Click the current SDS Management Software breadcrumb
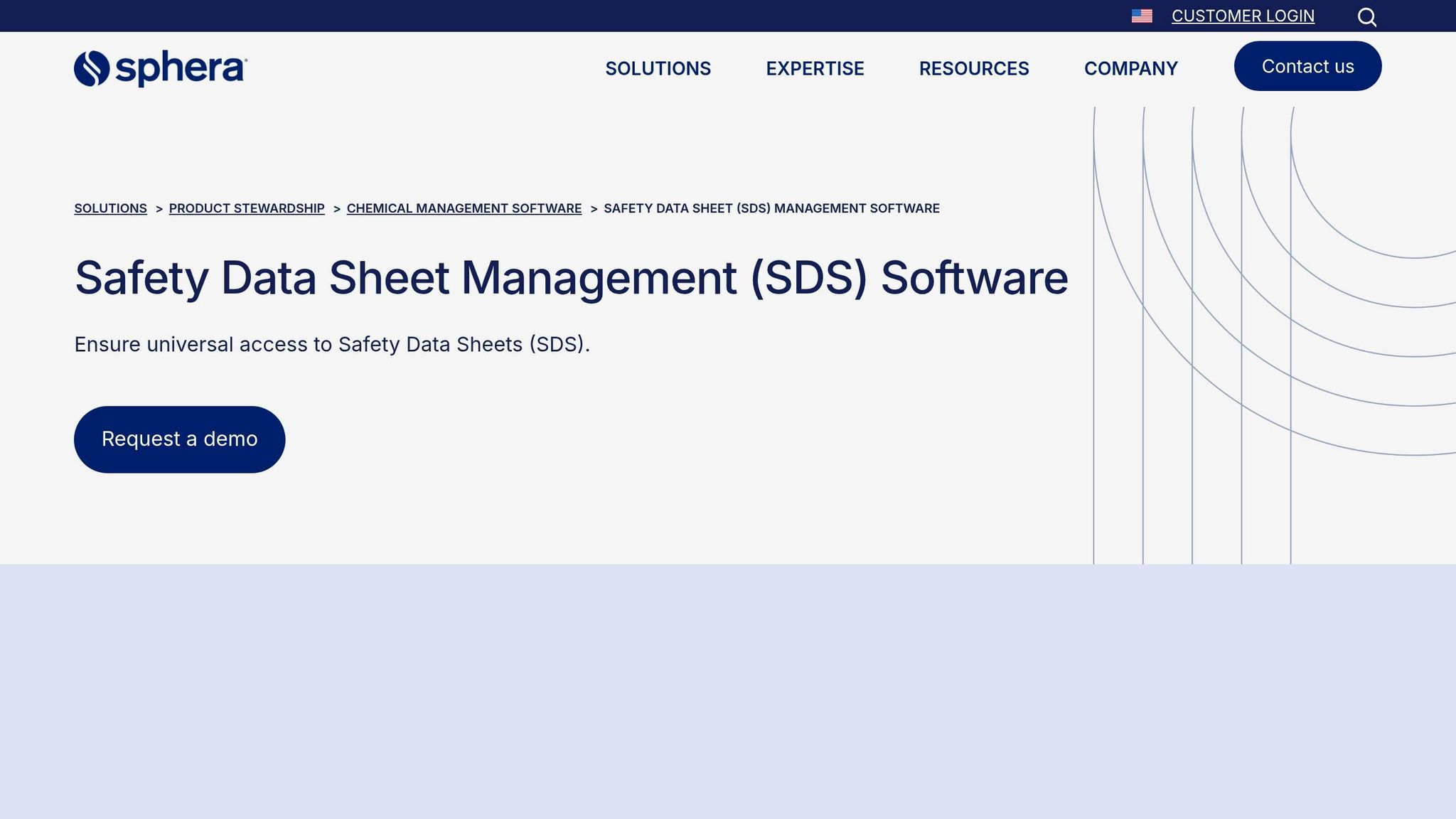Viewport: 1456px width, 819px height. pyautogui.click(x=771, y=208)
